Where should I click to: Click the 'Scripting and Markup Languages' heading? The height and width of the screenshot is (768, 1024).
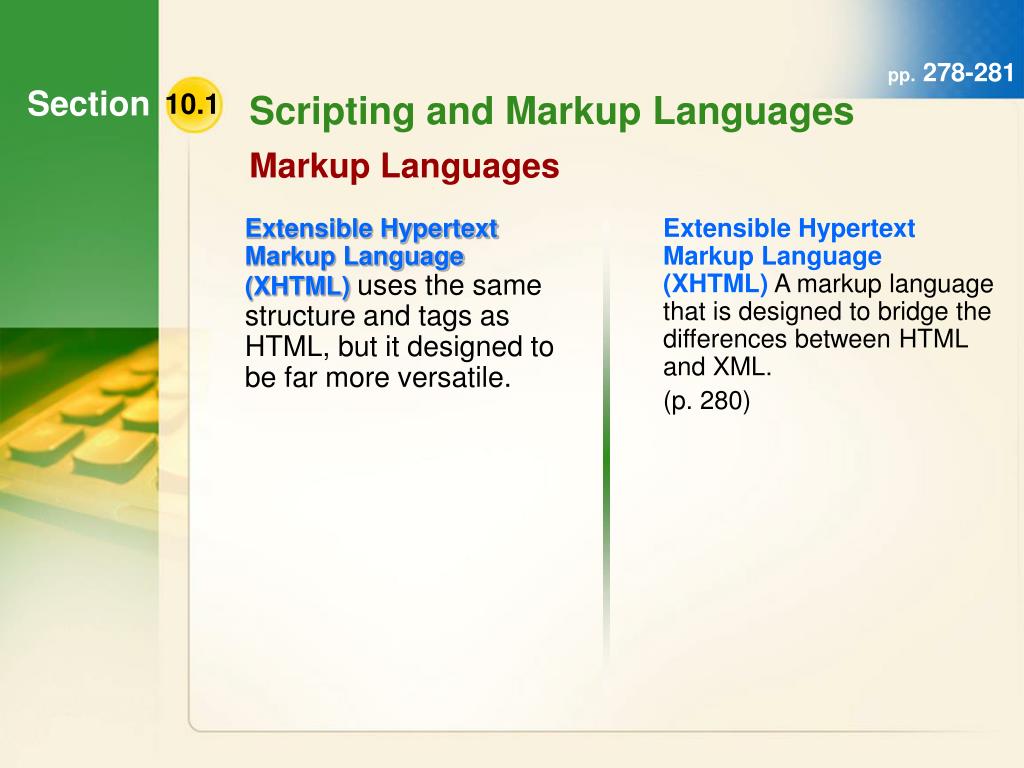coord(551,111)
